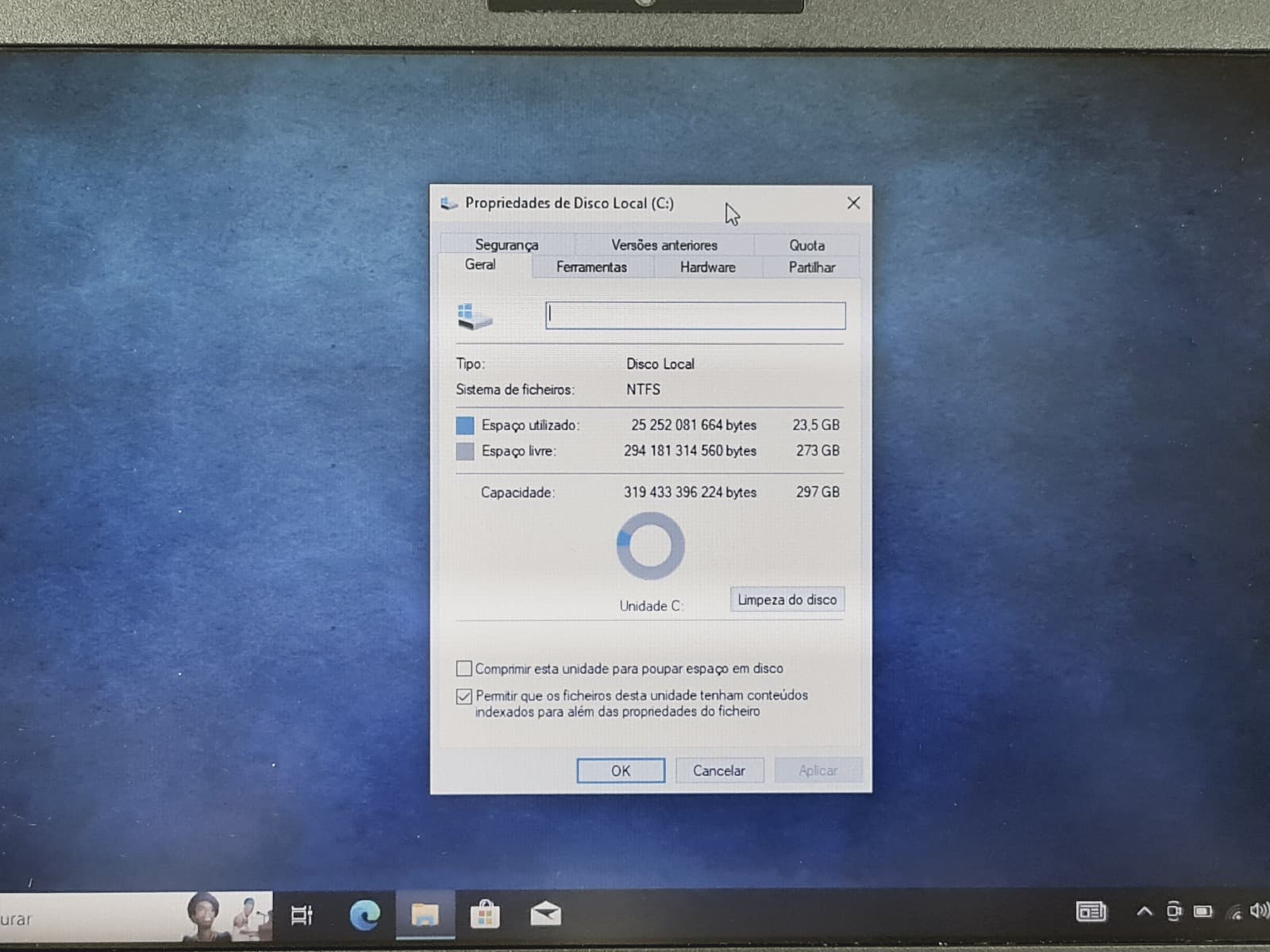The height and width of the screenshot is (952, 1270).
Task: Open the volume speaker icon
Action: click(1259, 911)
